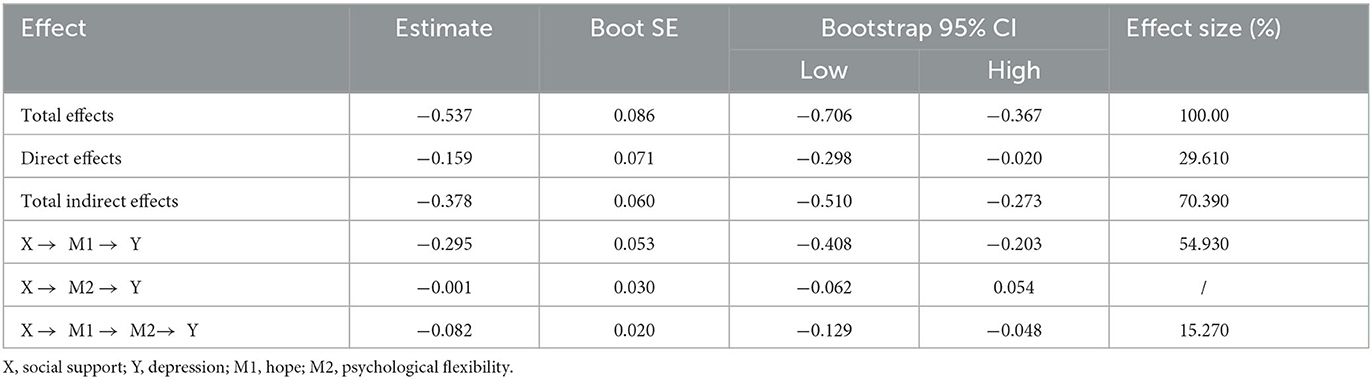Select the direct effects value −0.159
Screen dimensions: 1372x379
click(445, 159)
